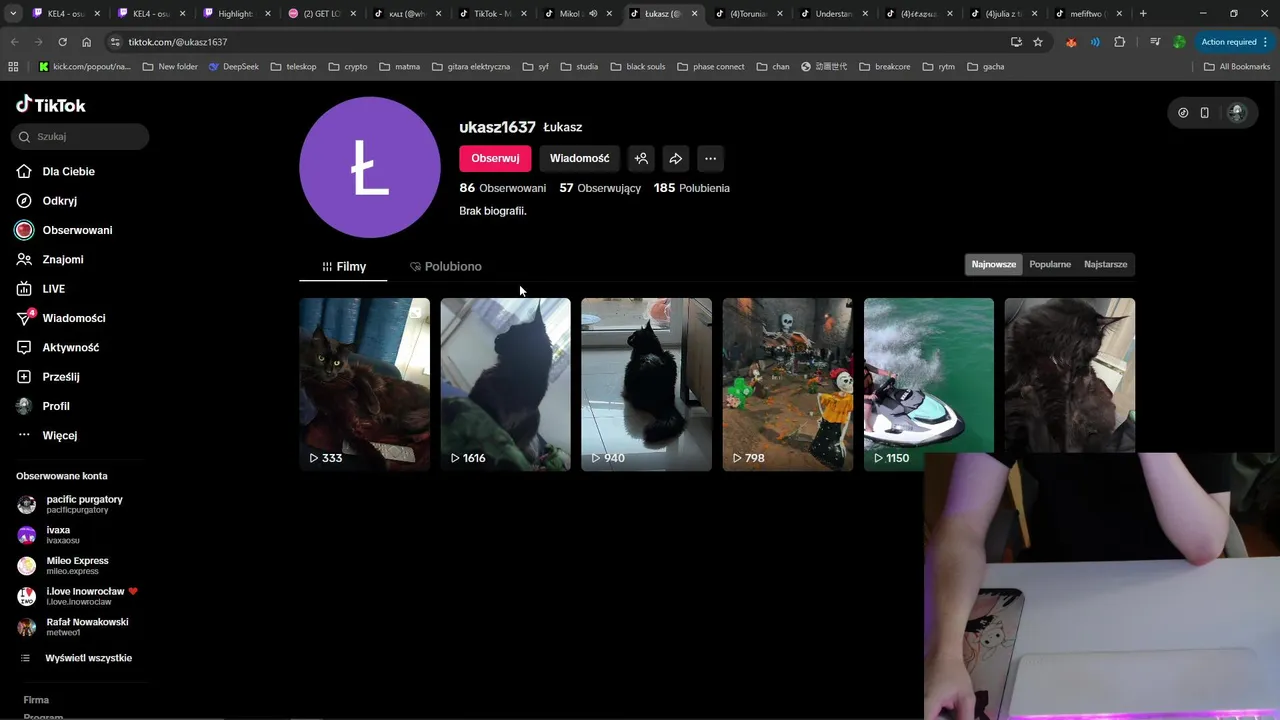Screen dimensions: 1280x720
Task: Open the browser apps grid icon
Action: point(13,67)
